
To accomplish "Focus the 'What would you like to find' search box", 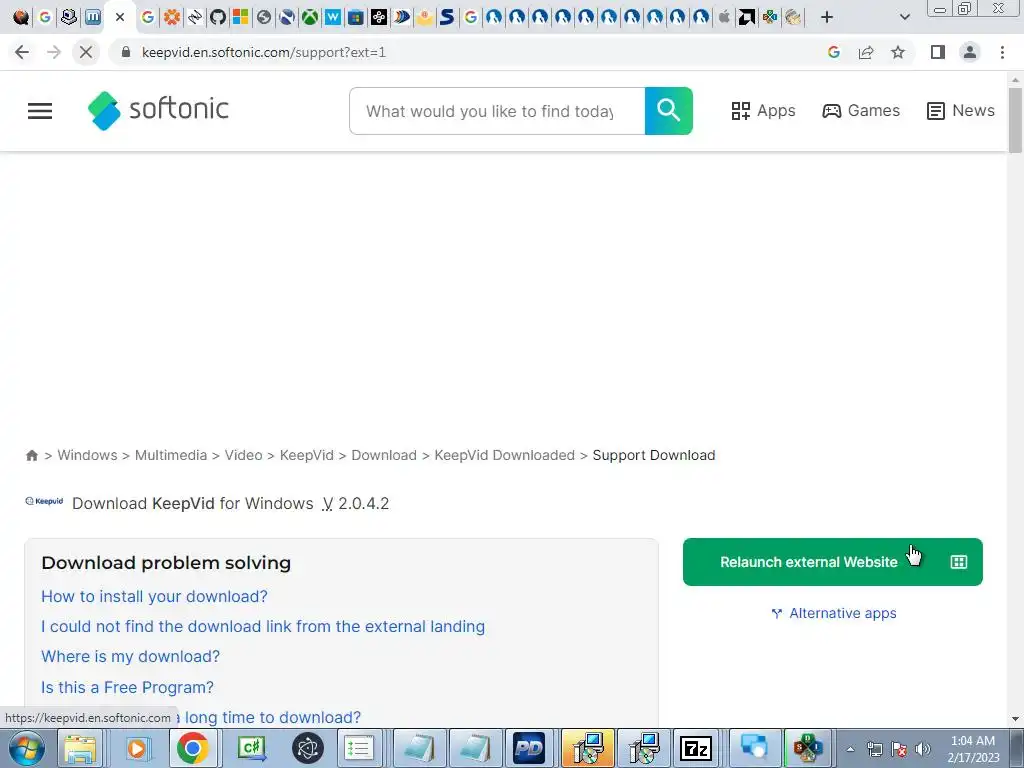I will (497, 111).
